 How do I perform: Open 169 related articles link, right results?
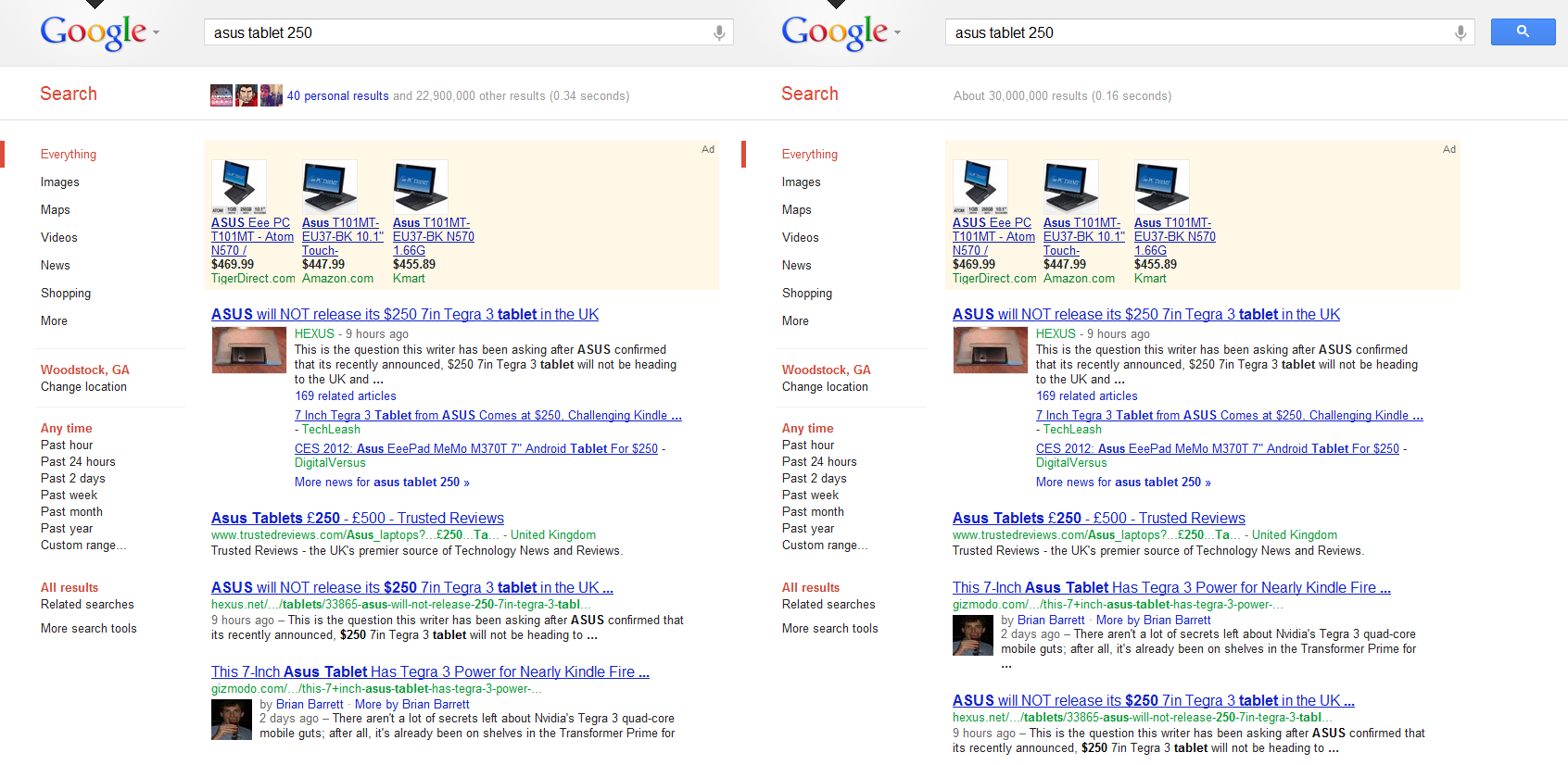(1087, 396)
